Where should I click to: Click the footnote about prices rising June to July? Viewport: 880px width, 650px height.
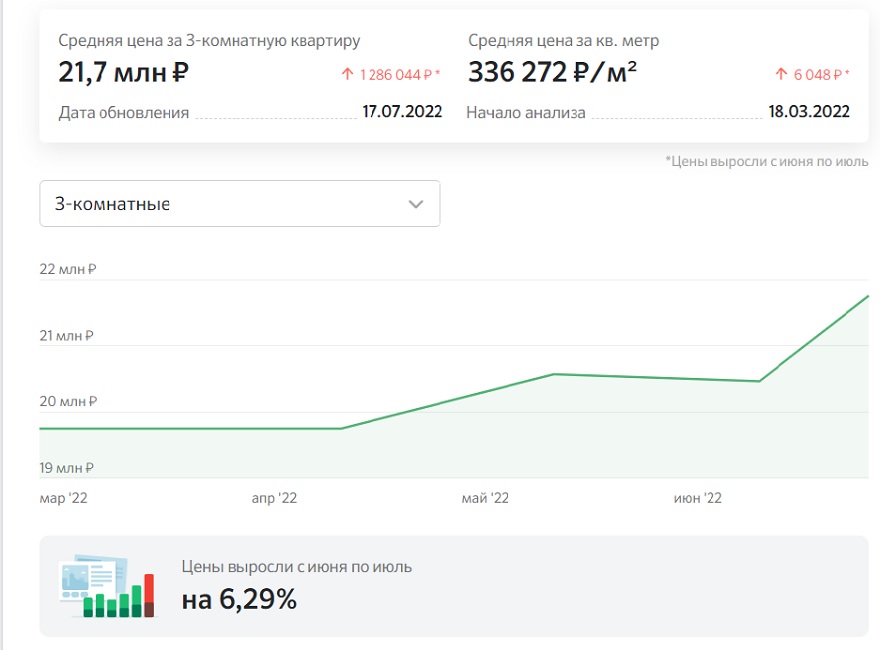[x=767, y=162]
